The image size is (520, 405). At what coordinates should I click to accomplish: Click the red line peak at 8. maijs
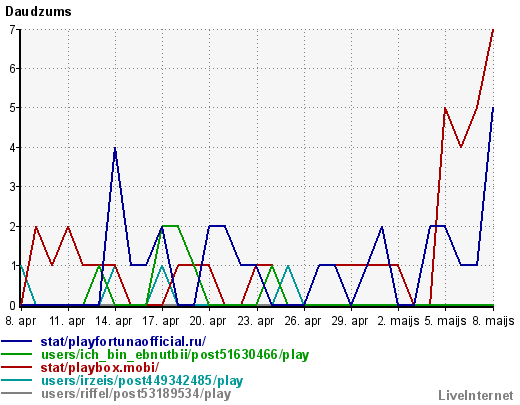tap(493, 30)
